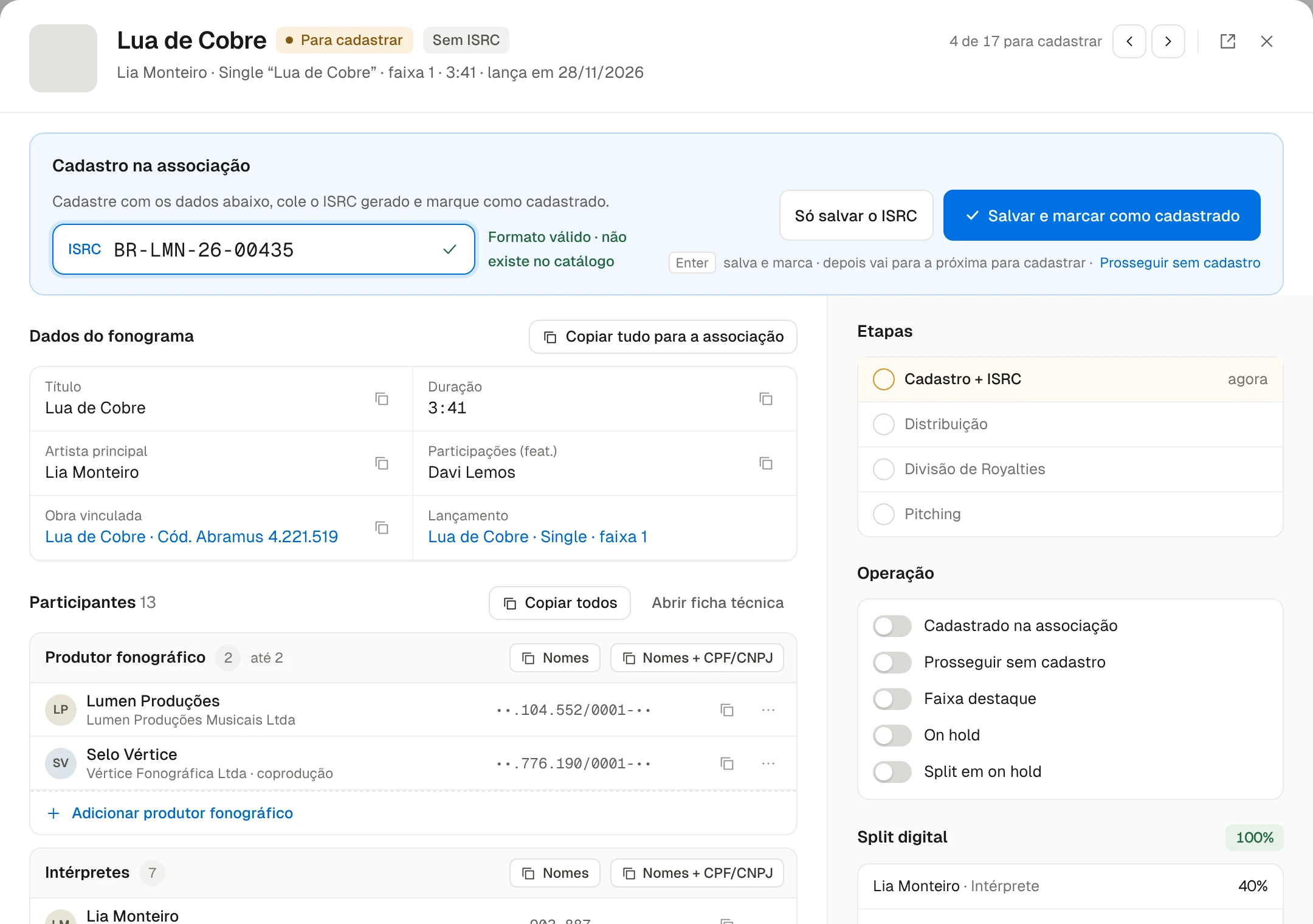
Task: Copy Nomes of Produtor fonográfico
Action: pyautogui.click(x=554, y=658)
